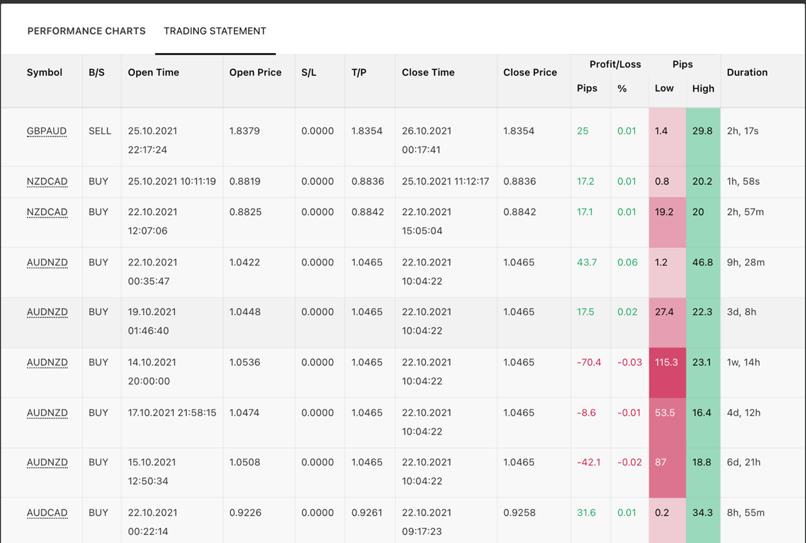Open the AUDCAD symbol link
The height and width of the screenshot is (543, 806).
click(x=47, y=513)
